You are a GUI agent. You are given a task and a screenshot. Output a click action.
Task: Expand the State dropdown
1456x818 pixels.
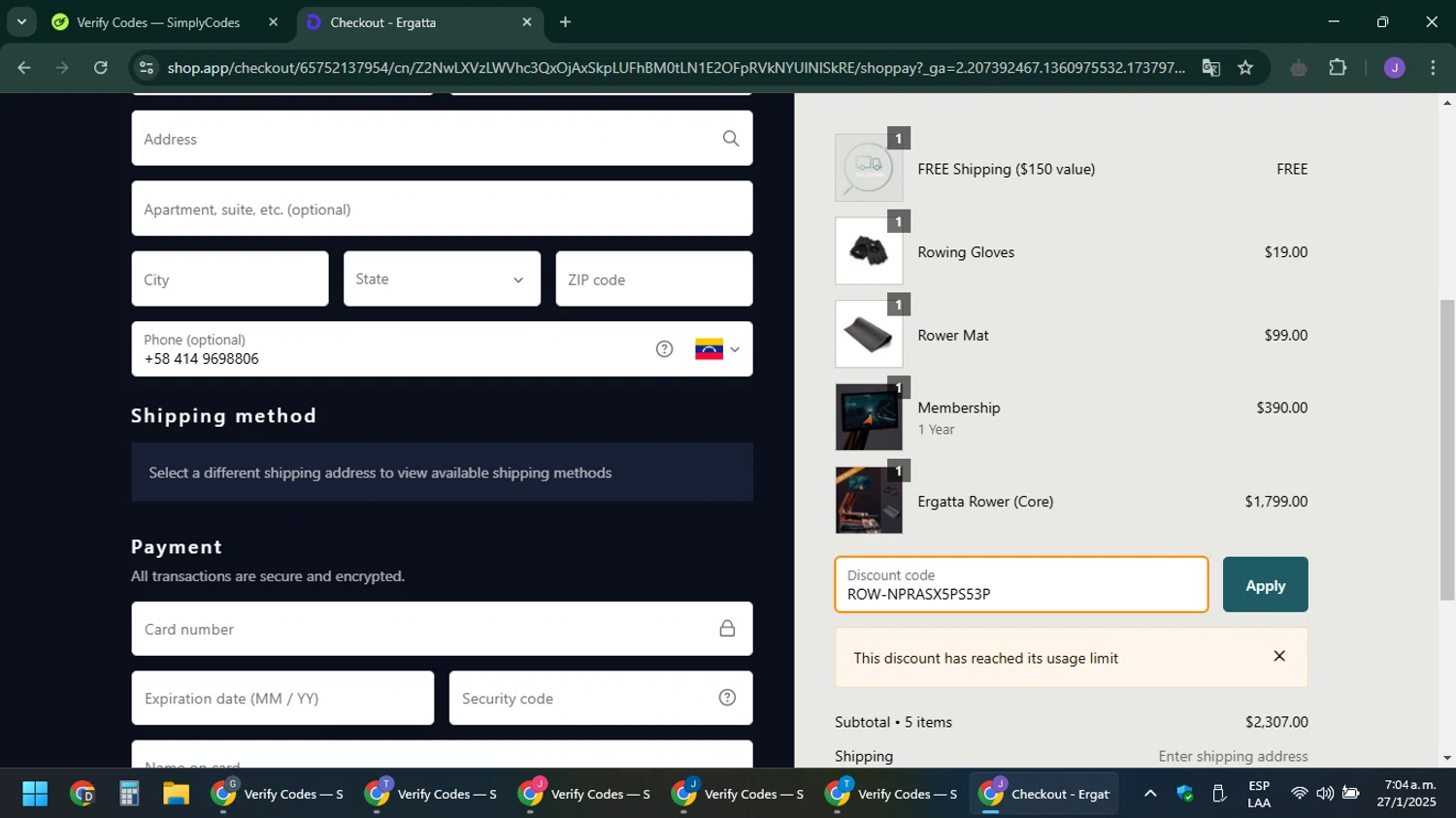coord(442,279)
